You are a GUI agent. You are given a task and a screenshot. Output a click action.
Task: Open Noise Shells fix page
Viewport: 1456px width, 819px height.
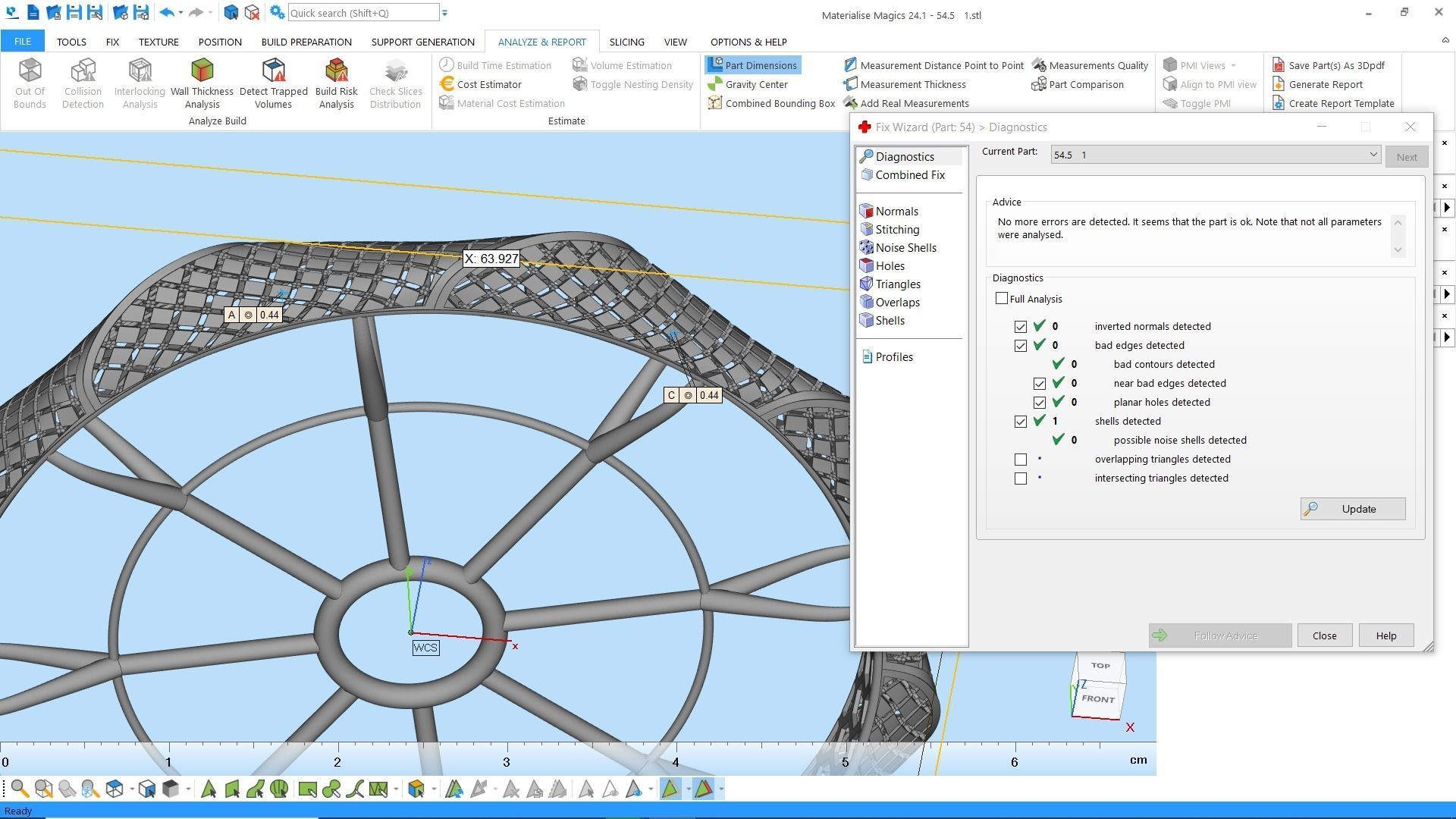coord(905,248)
